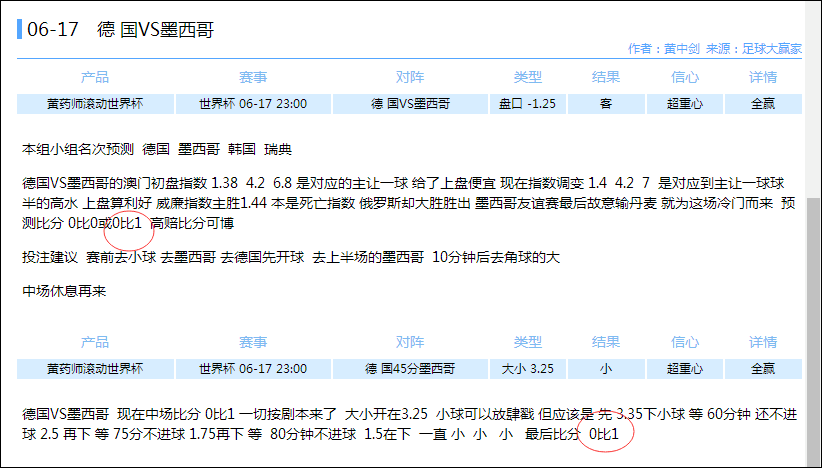
Task: Click the 信心 column header in second table
Action: (x=685, y=342)
